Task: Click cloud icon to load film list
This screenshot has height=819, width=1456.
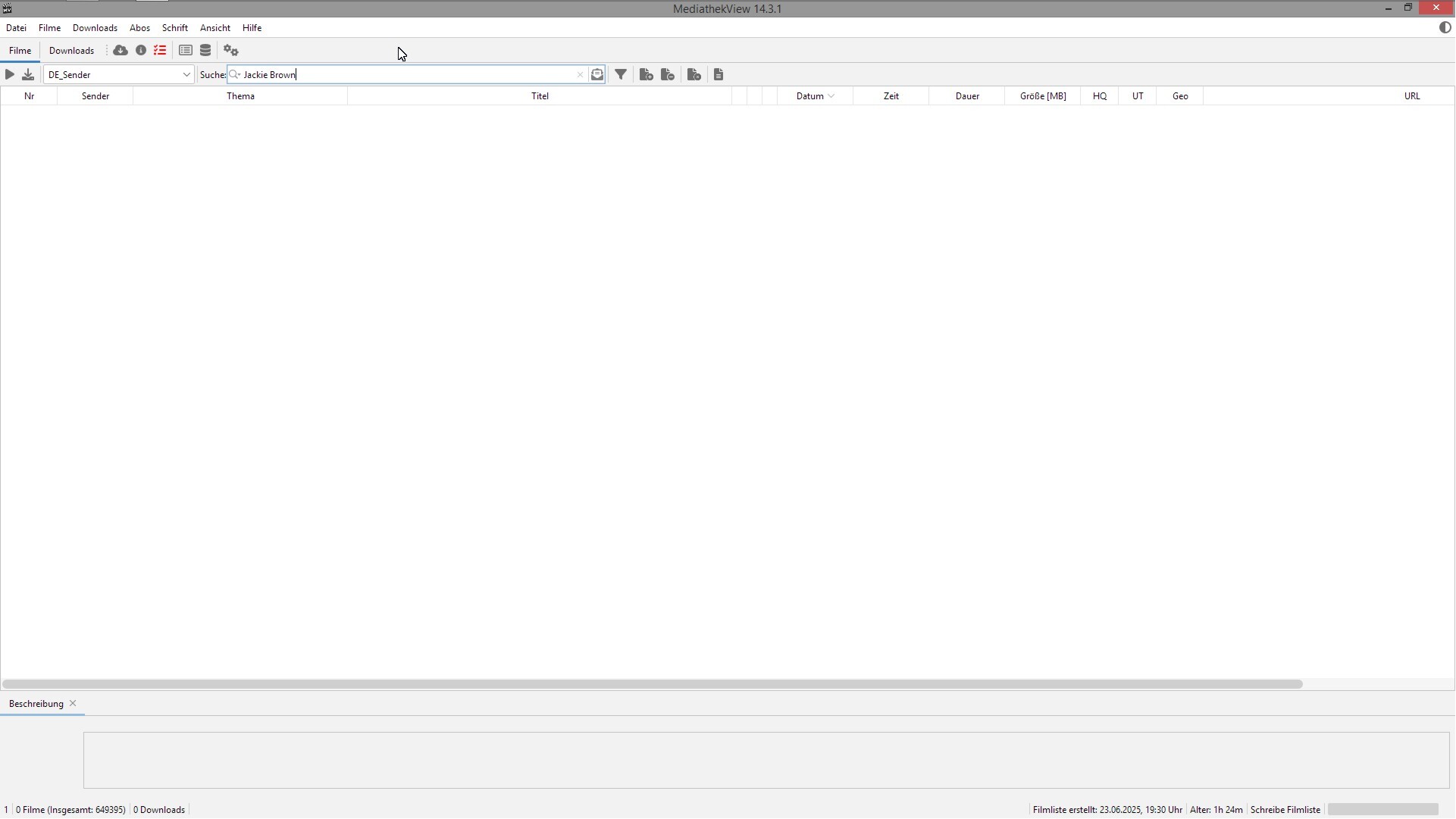Action: tap(121, 51)
